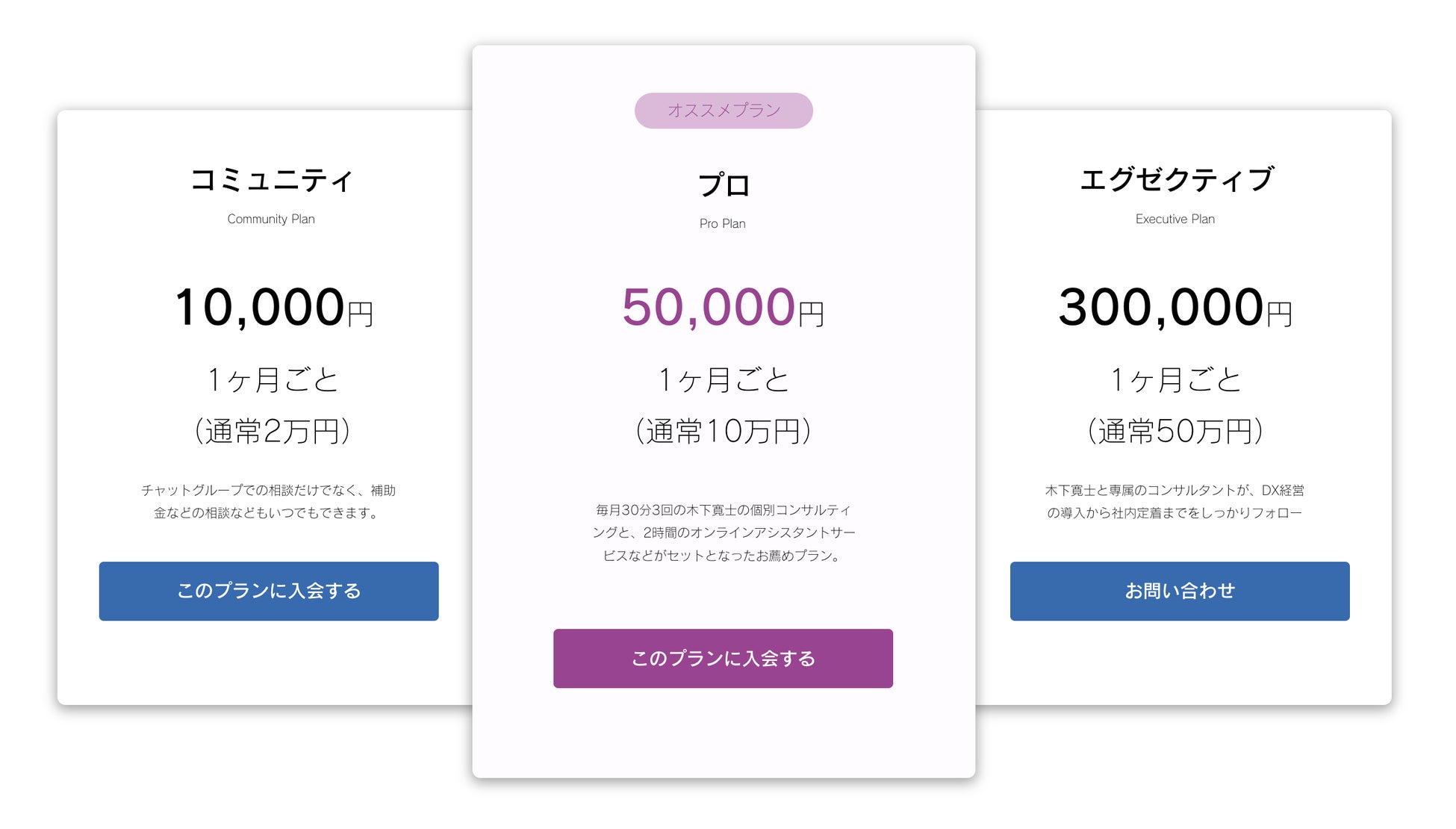Select the オススメプラン badge
Screen dimensions: 1456x829
(x=724, y=111)
